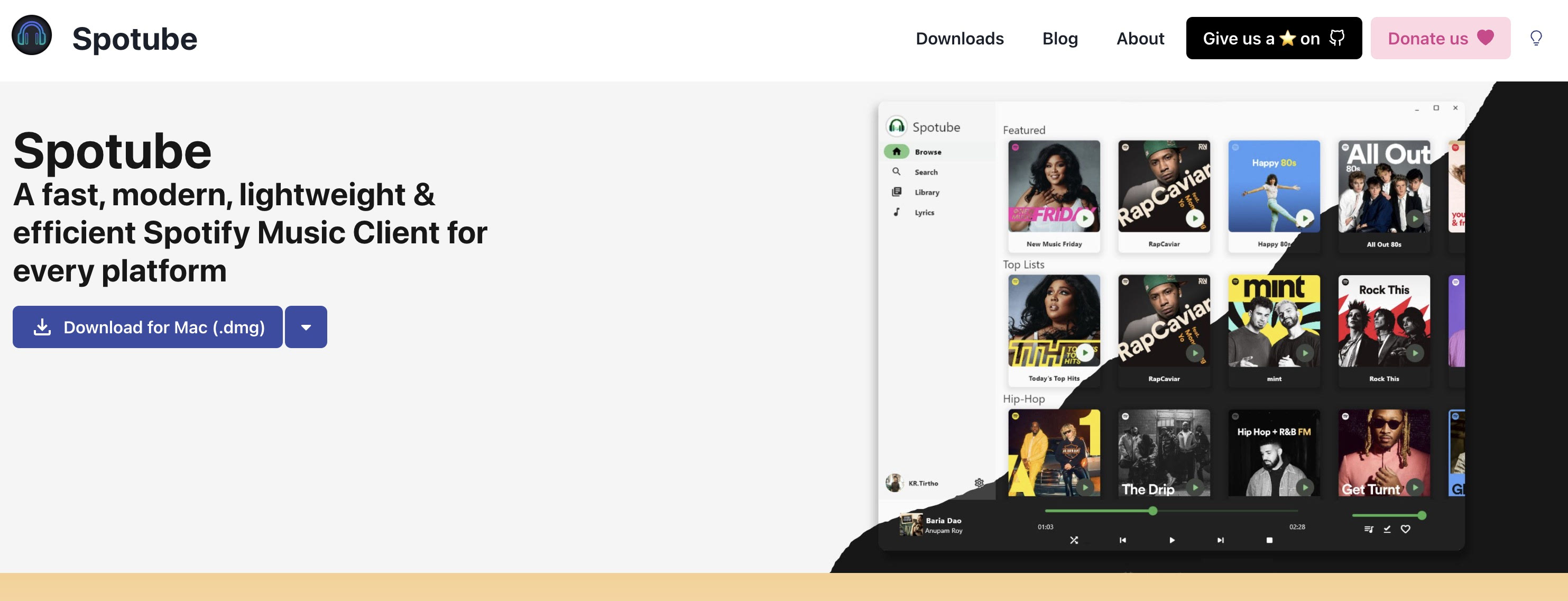Image resolution: width=1568 pixels, height=601 pixels.
Task: Click the Spotube headphone logo in header
Action: [32, 35]
